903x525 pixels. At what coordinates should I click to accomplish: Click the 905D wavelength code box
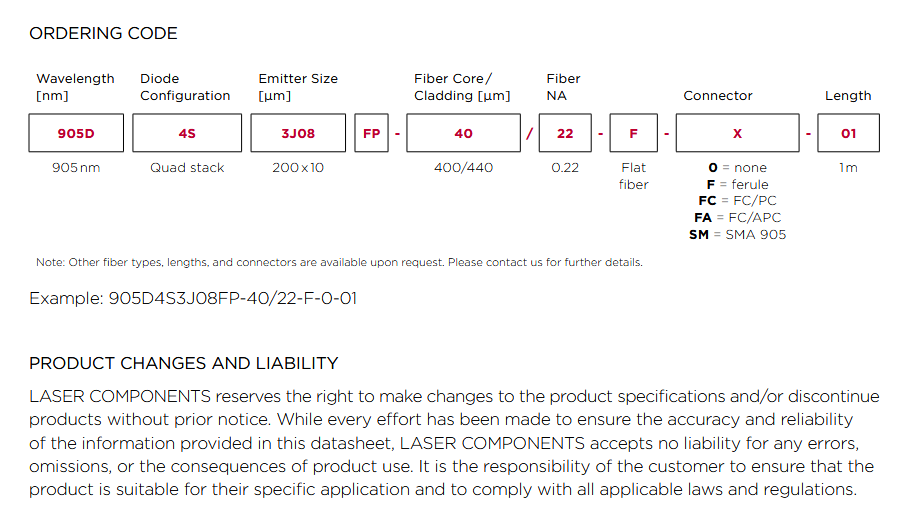coord(76,133)
